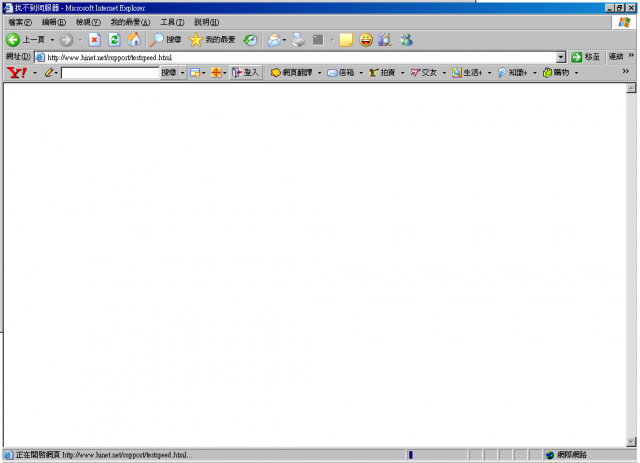Expand the 購物 shopping dropdown arrow

pyautogui.click(x=576, y=73)
